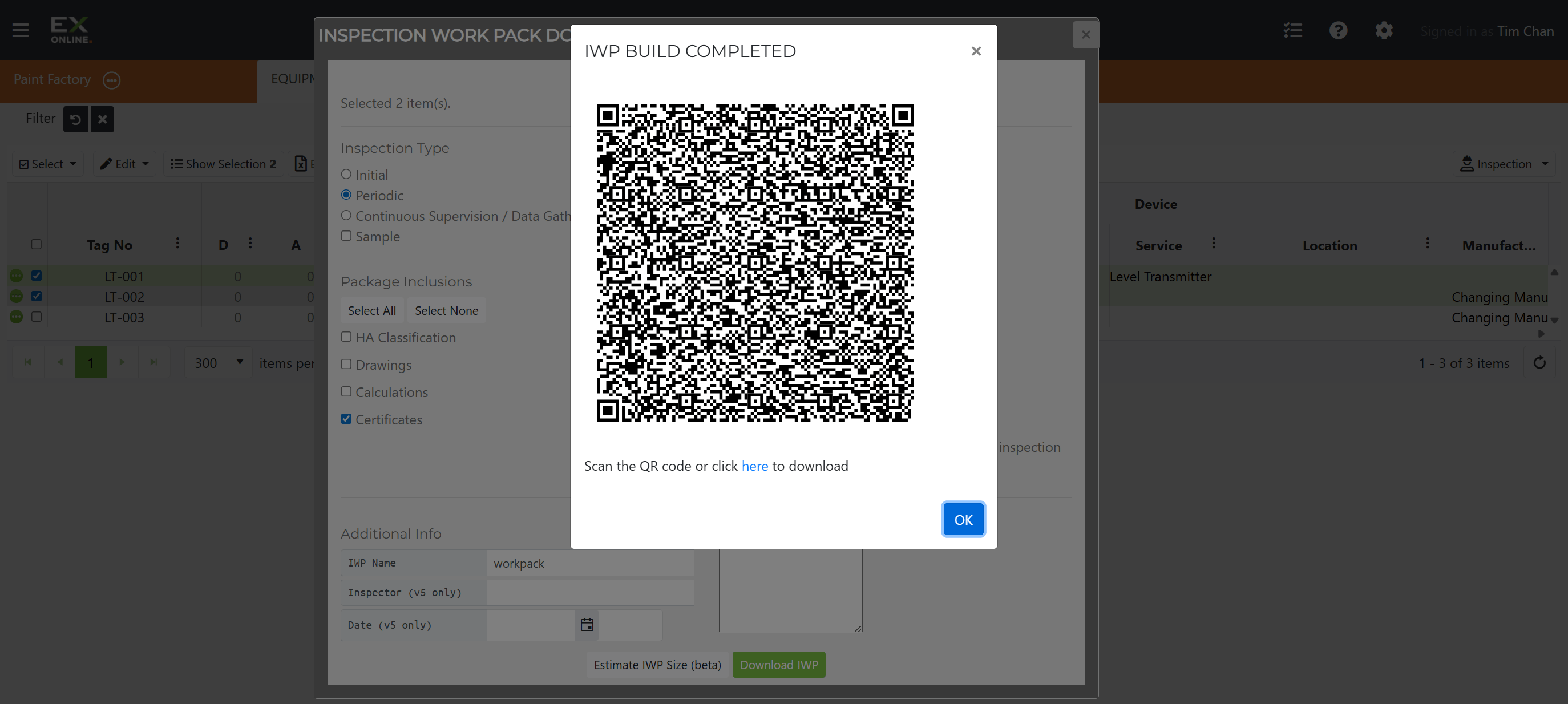Toggle the select-all header checkbox
Screen dimensions: 1568x704
(x=37, y=244)
